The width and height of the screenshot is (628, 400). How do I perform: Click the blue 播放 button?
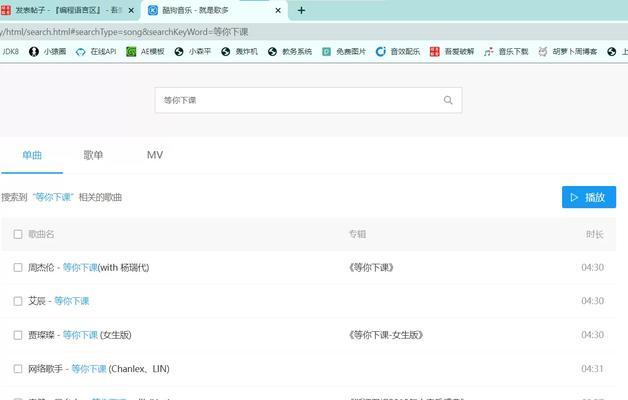pos(589,197)
